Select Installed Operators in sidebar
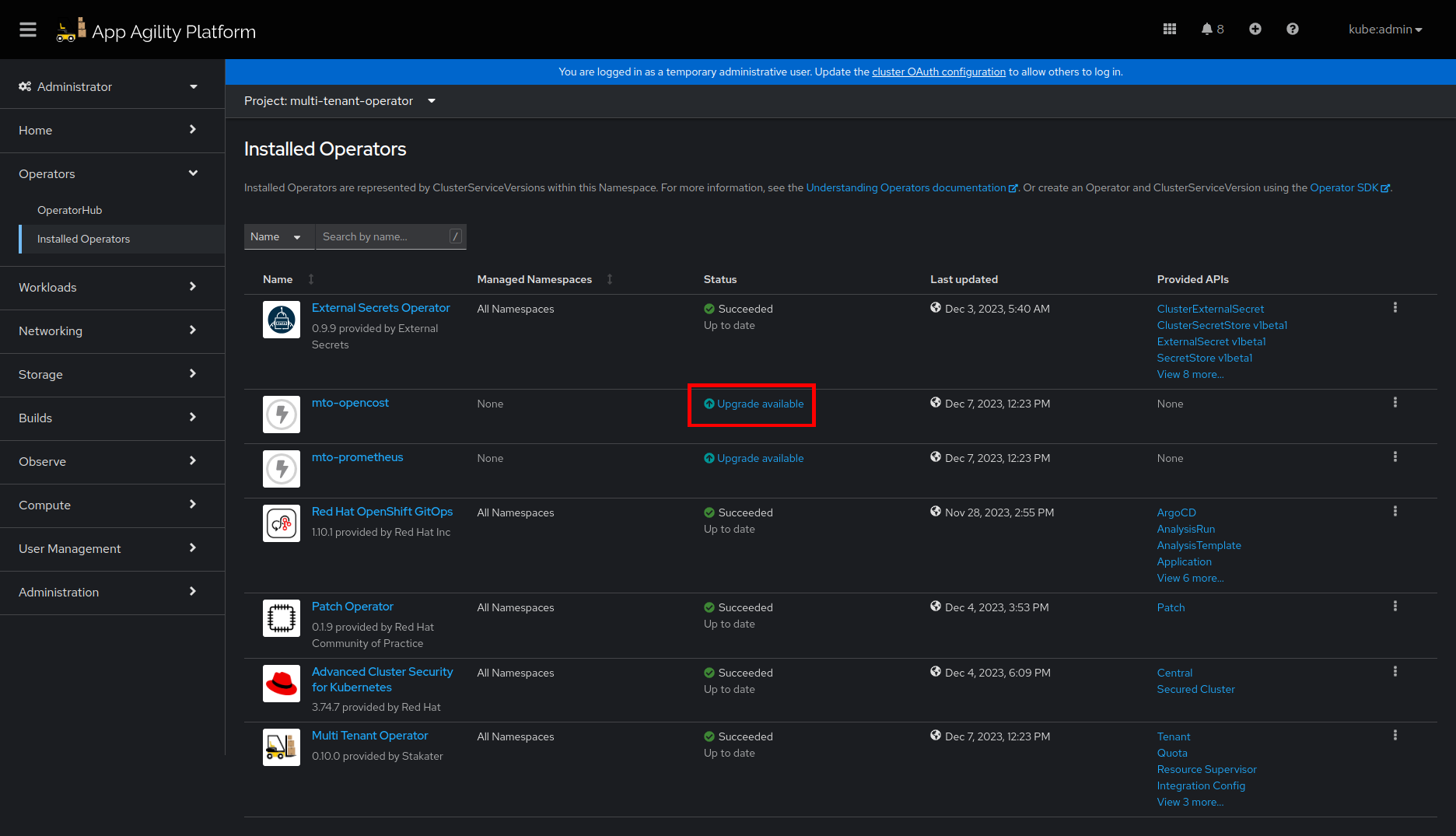 click(x=83, y=239)
